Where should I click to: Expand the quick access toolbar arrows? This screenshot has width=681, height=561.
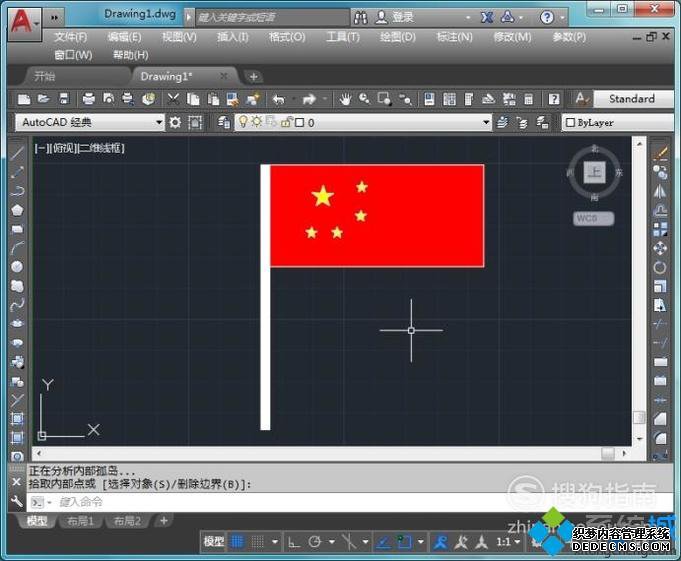coord(54,17)
